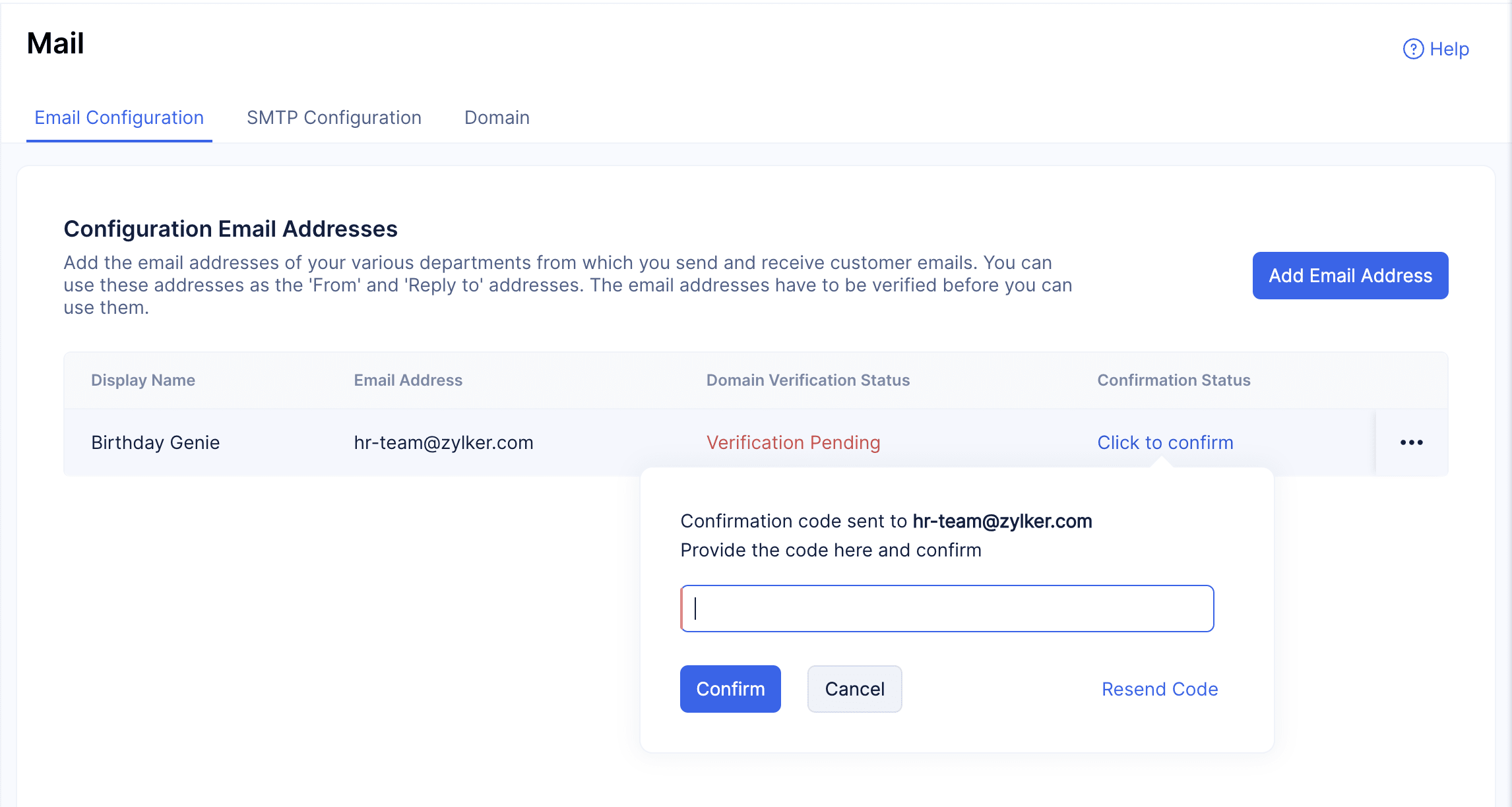Screen dimensions: 1512x807
Task: Open the Help link text
Action: point(1449,49)
